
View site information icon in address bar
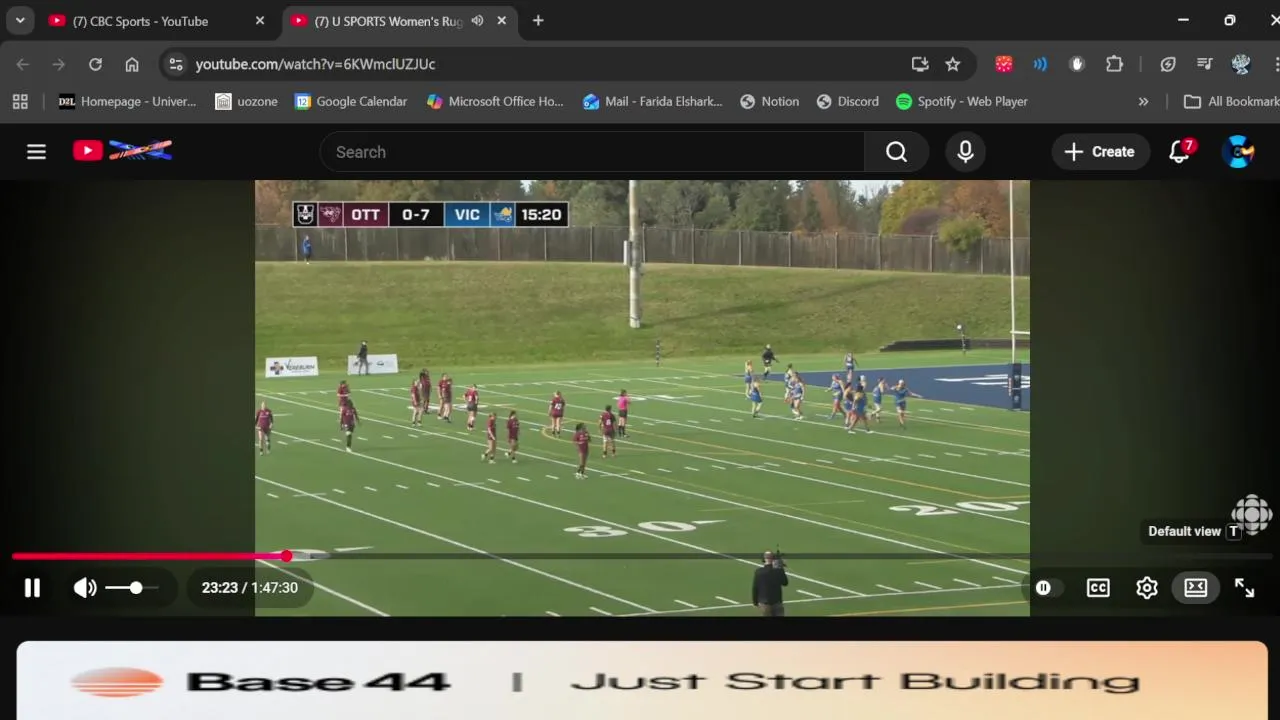tap(176, 64)
